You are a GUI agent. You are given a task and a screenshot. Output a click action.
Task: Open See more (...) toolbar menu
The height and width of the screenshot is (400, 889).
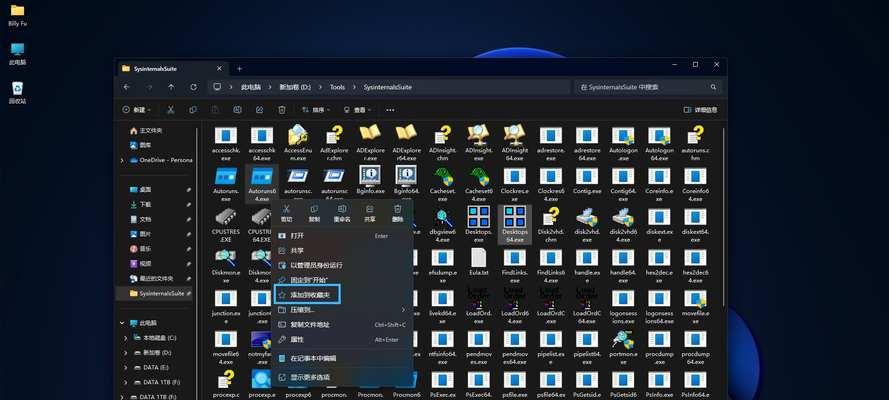[x=390, y=110]
